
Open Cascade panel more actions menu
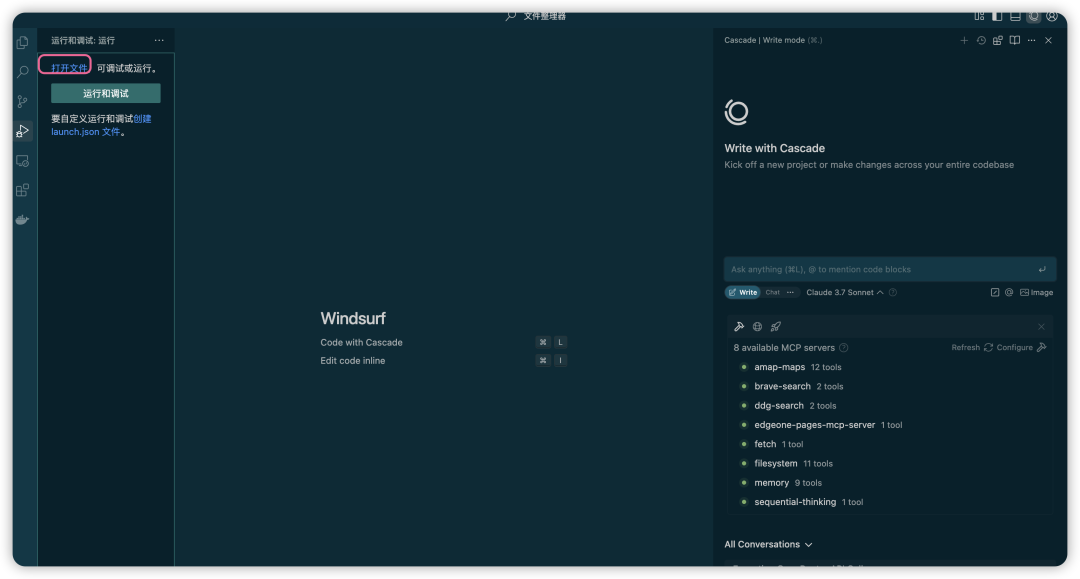[1031, 41]
